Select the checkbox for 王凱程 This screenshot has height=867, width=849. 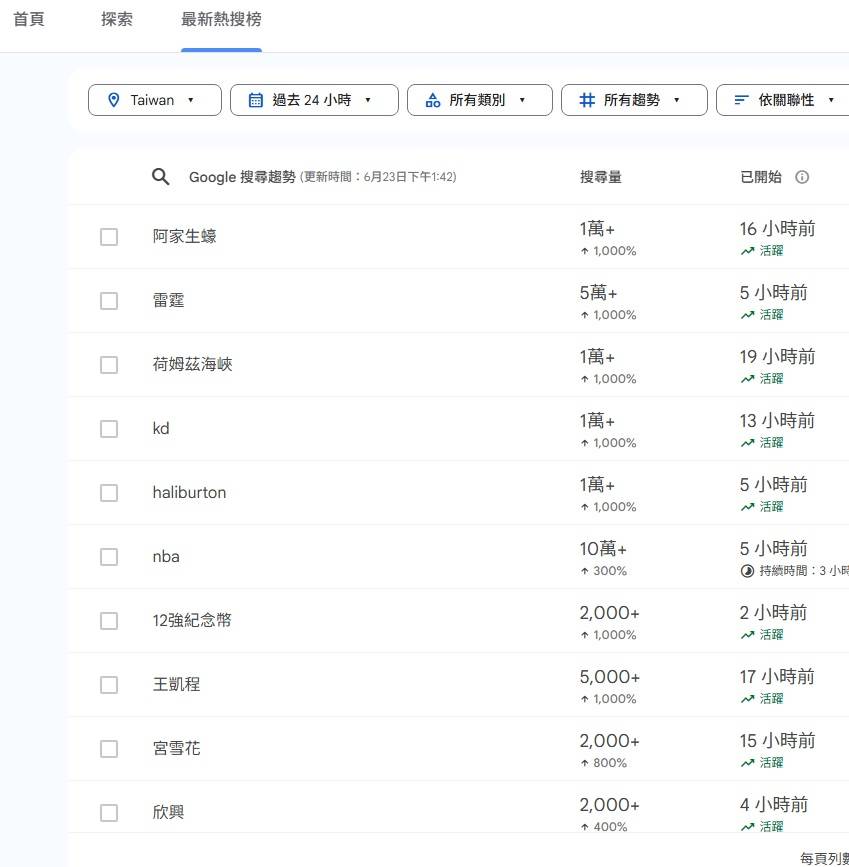pos(109,685)
